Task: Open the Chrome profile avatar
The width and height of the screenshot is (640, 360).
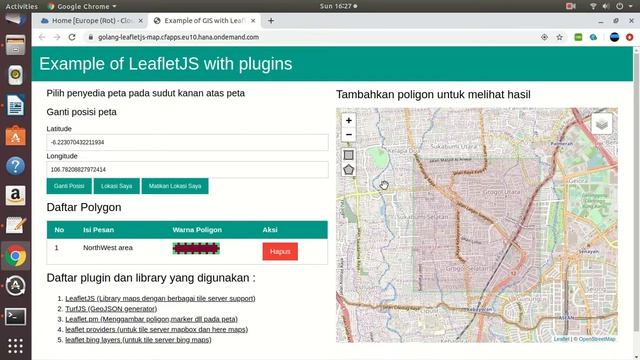Action: click(614, 37)
